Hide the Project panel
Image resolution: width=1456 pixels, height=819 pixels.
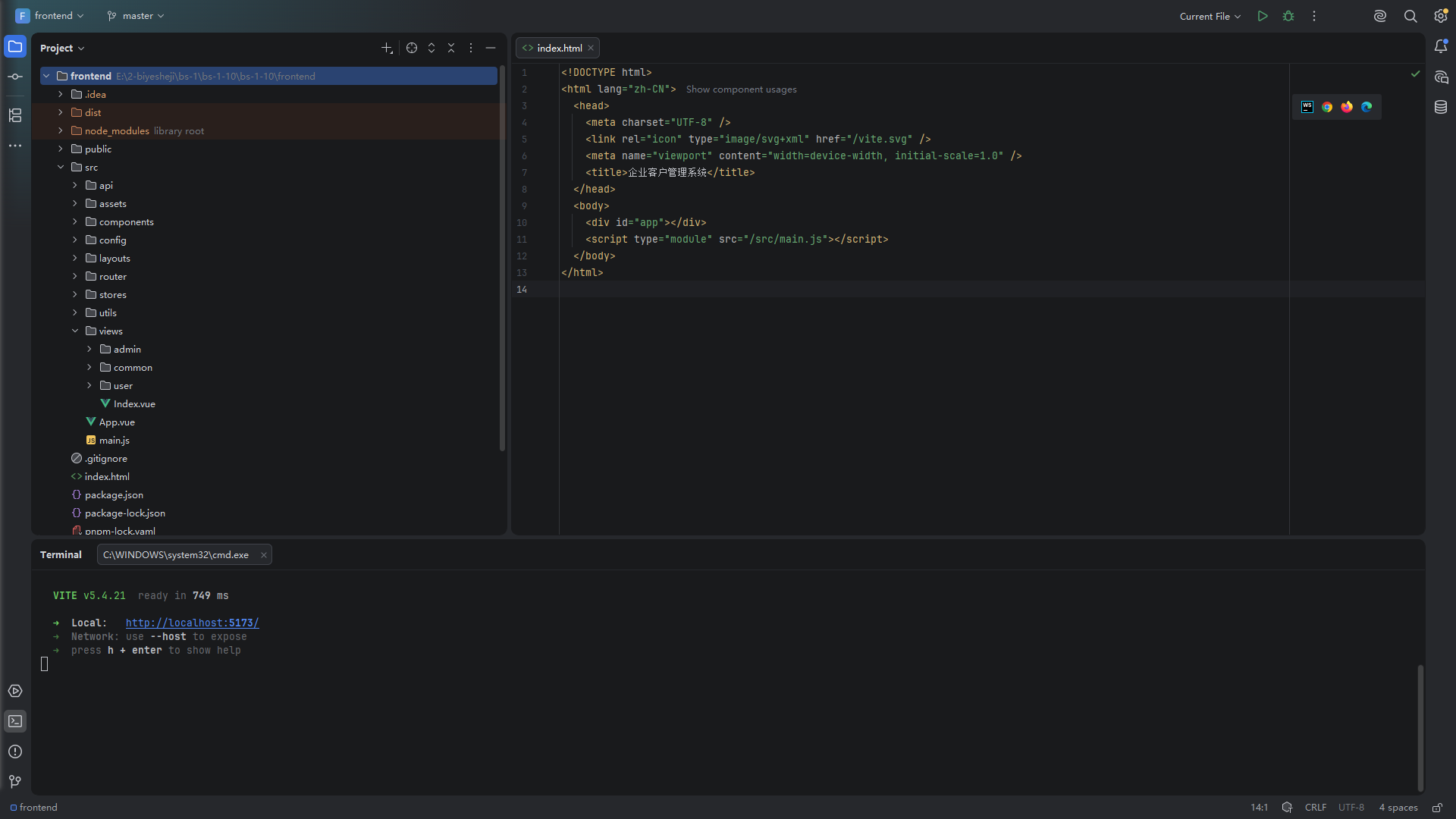pos(491,48)
